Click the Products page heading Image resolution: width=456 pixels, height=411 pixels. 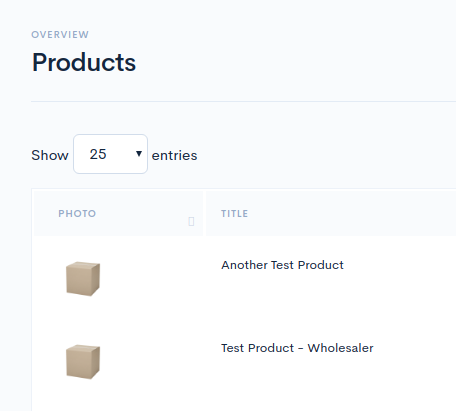[x=84, y=62]
